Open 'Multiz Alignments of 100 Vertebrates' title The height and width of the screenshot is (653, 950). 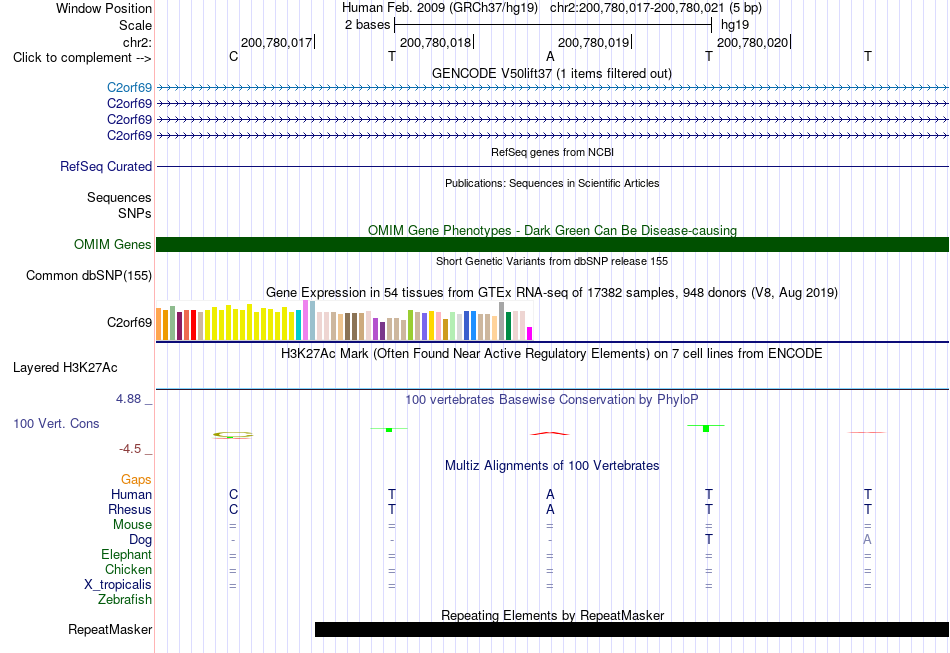[x=552, y=466]
